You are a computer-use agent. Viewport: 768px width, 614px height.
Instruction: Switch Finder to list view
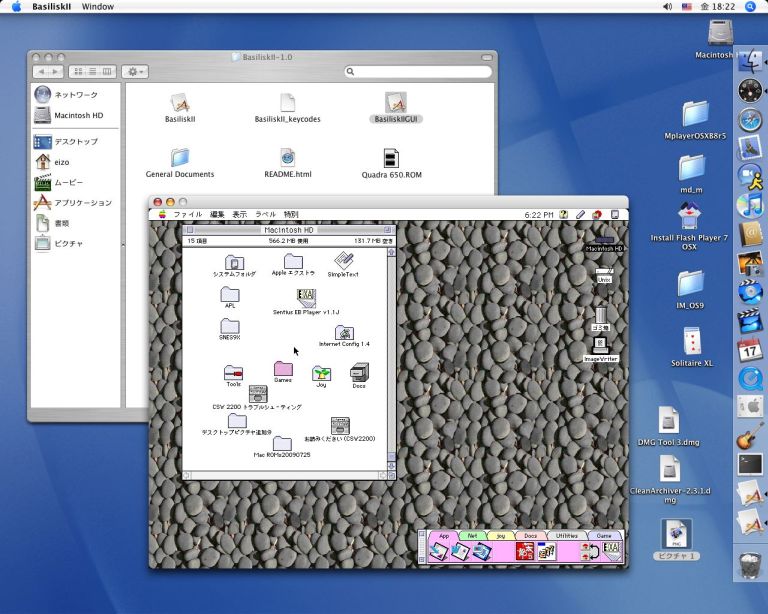[93, 71]
